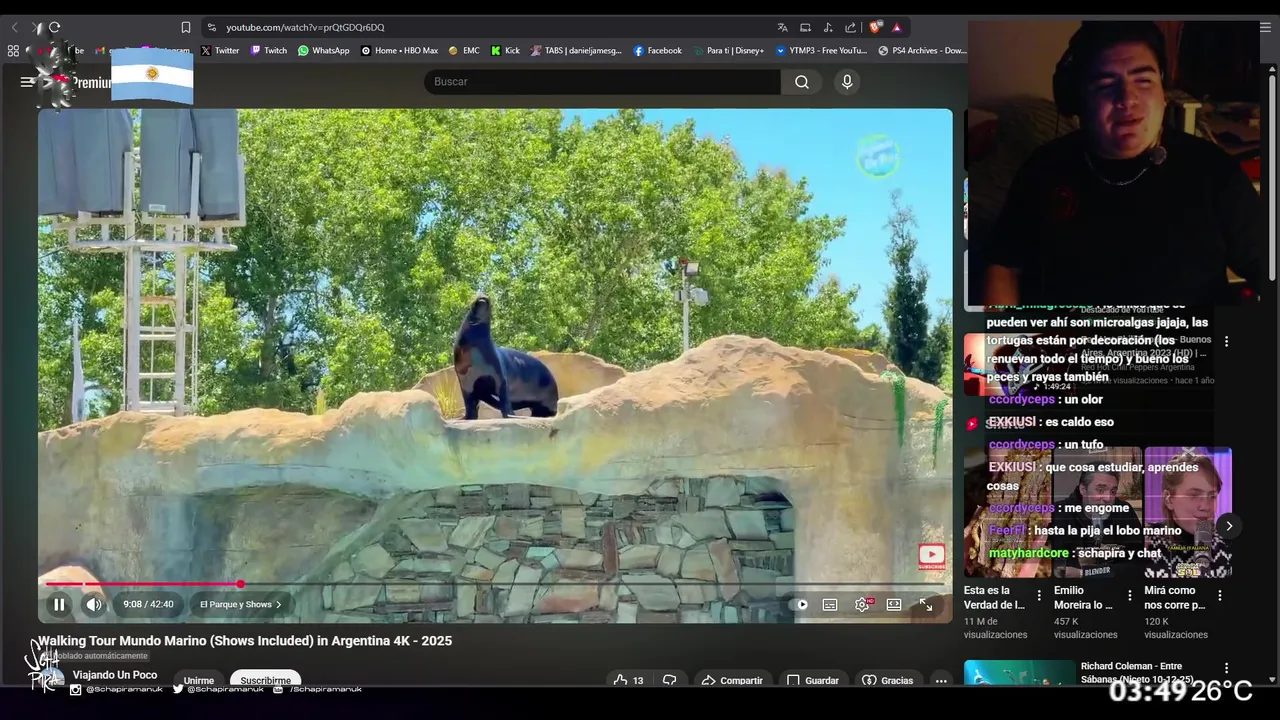Translate the page with the translate icon
Screen dimensions: 1280x720
pyautogui.click(x=782, y=27)
